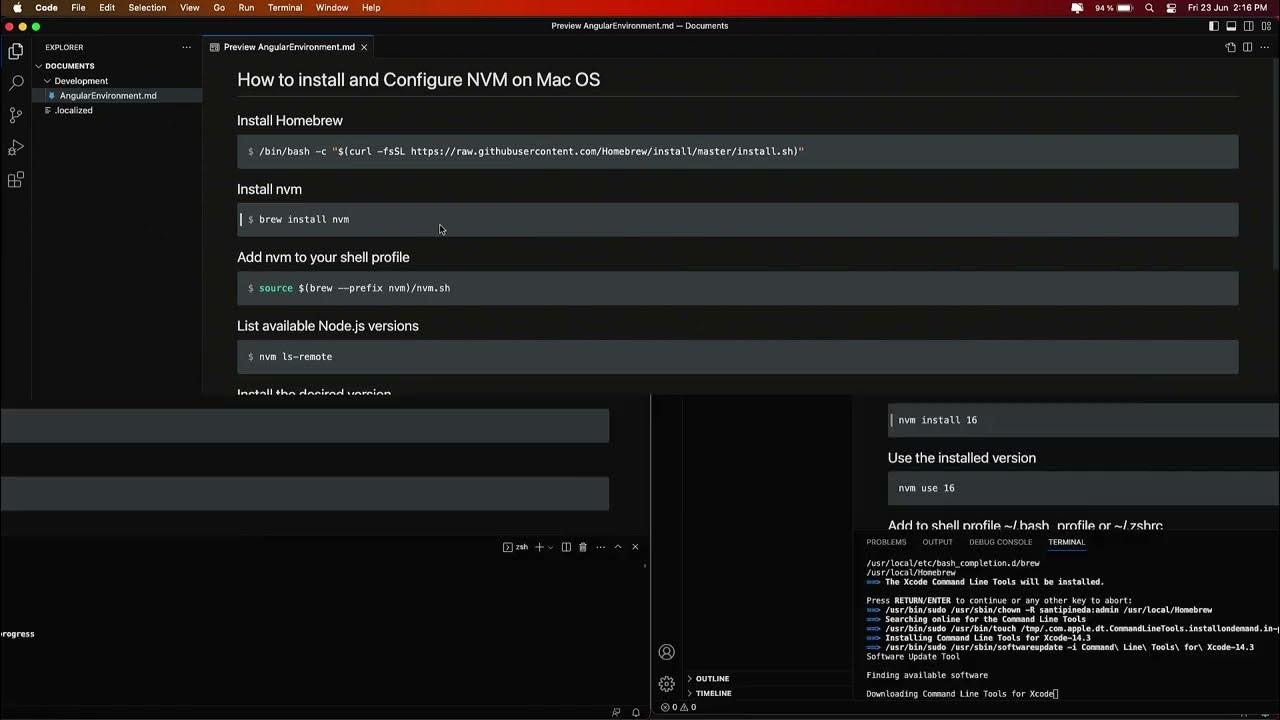Click the feedback icon in status bar
The width and height of the screenshot is (1280, 720).
(616, 713)
